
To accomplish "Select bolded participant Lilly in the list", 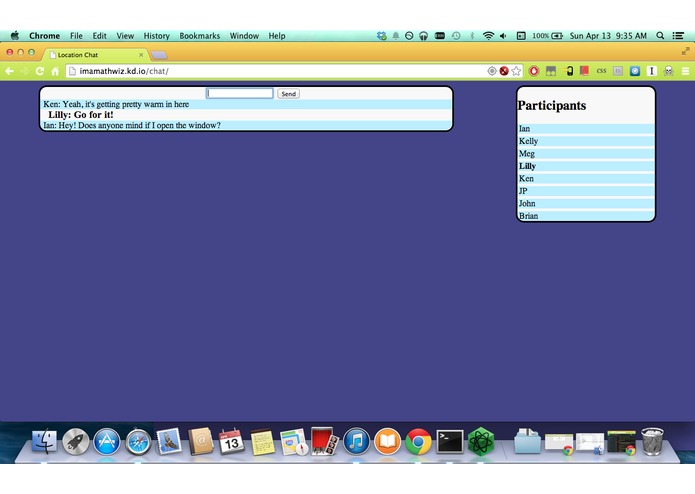I will [586, 166].
